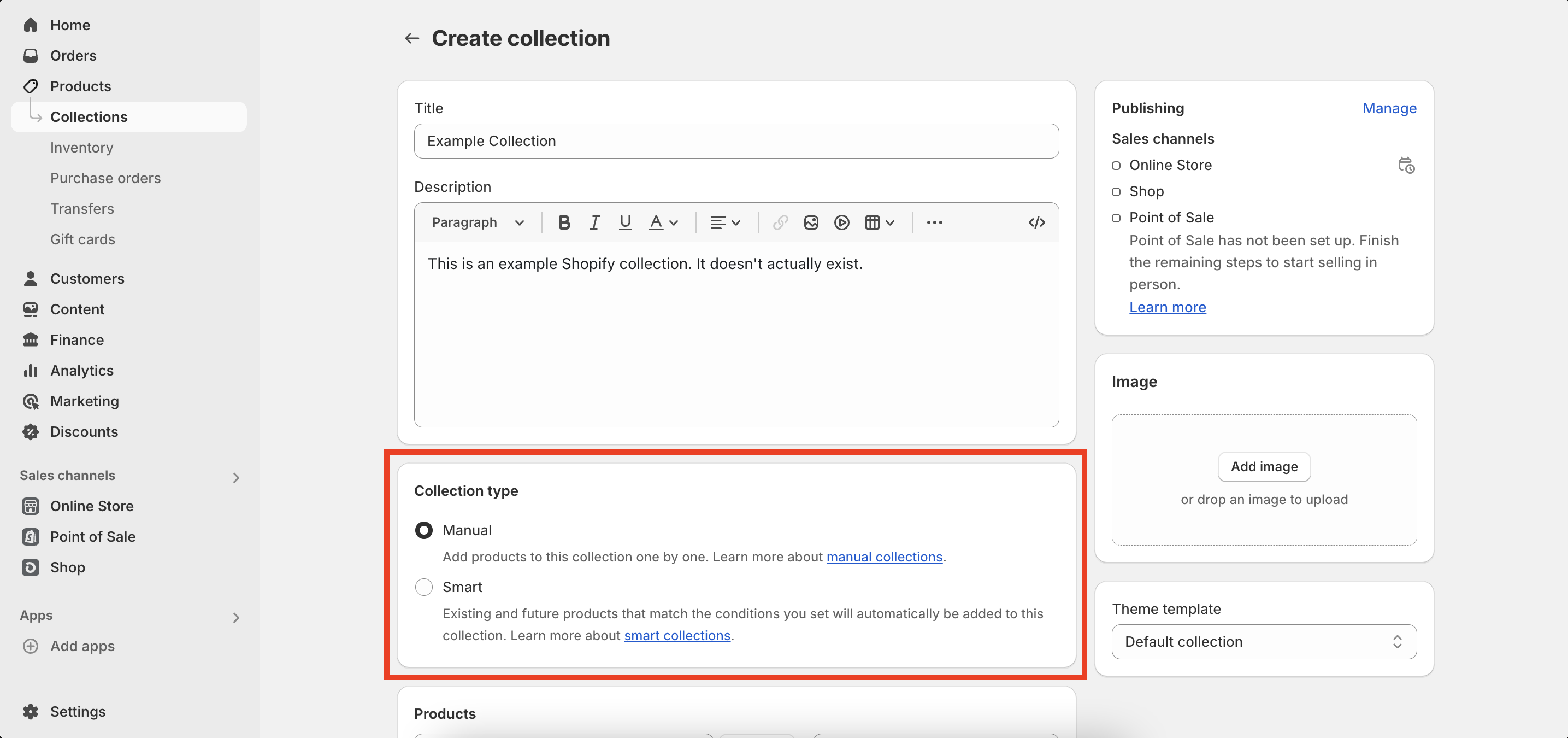This screenshot has height=738, width=1568.
Task: Toggle bold formatting in description editor
Action: (x=564, y=223)
